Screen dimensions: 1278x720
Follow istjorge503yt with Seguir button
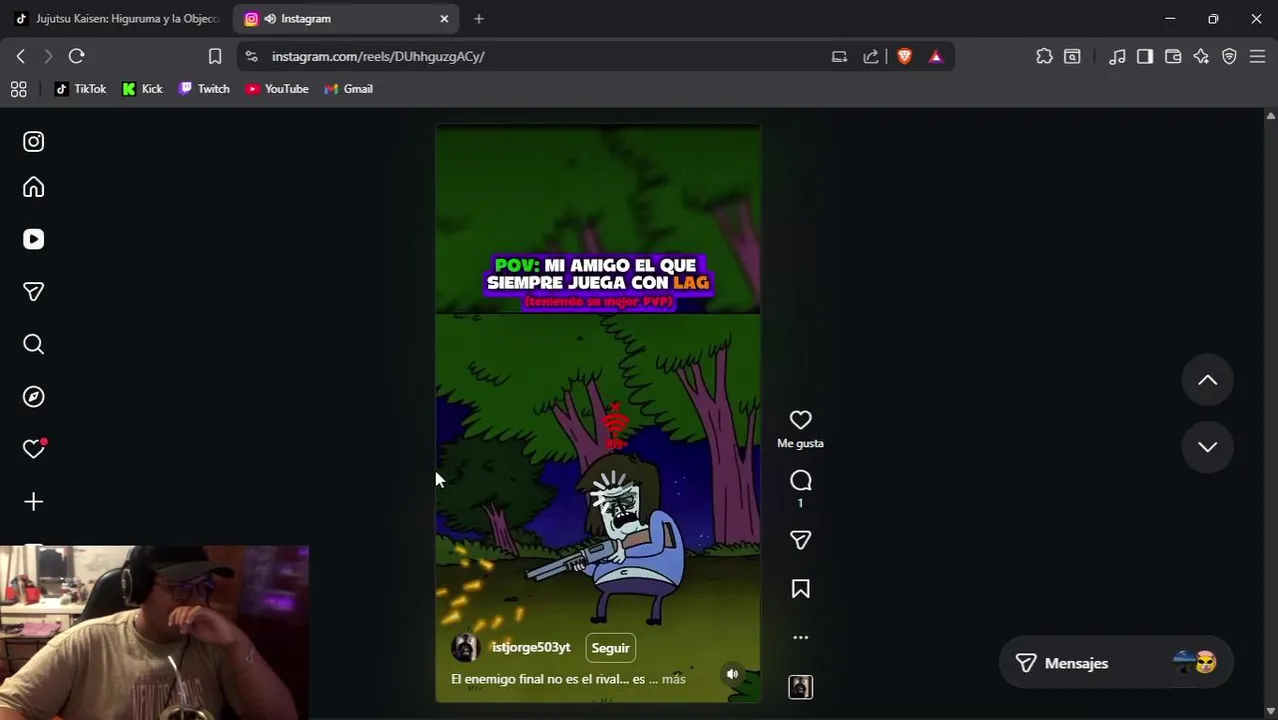click(610, 648)
